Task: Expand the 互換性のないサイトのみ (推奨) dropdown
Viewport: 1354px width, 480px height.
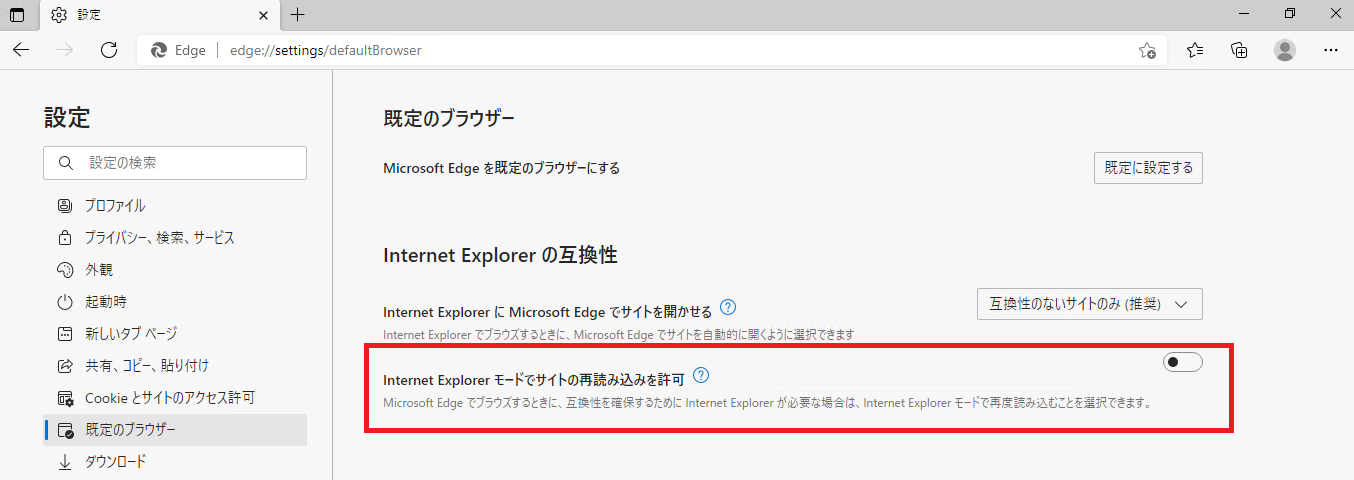Action: [x=1089, y=304]
